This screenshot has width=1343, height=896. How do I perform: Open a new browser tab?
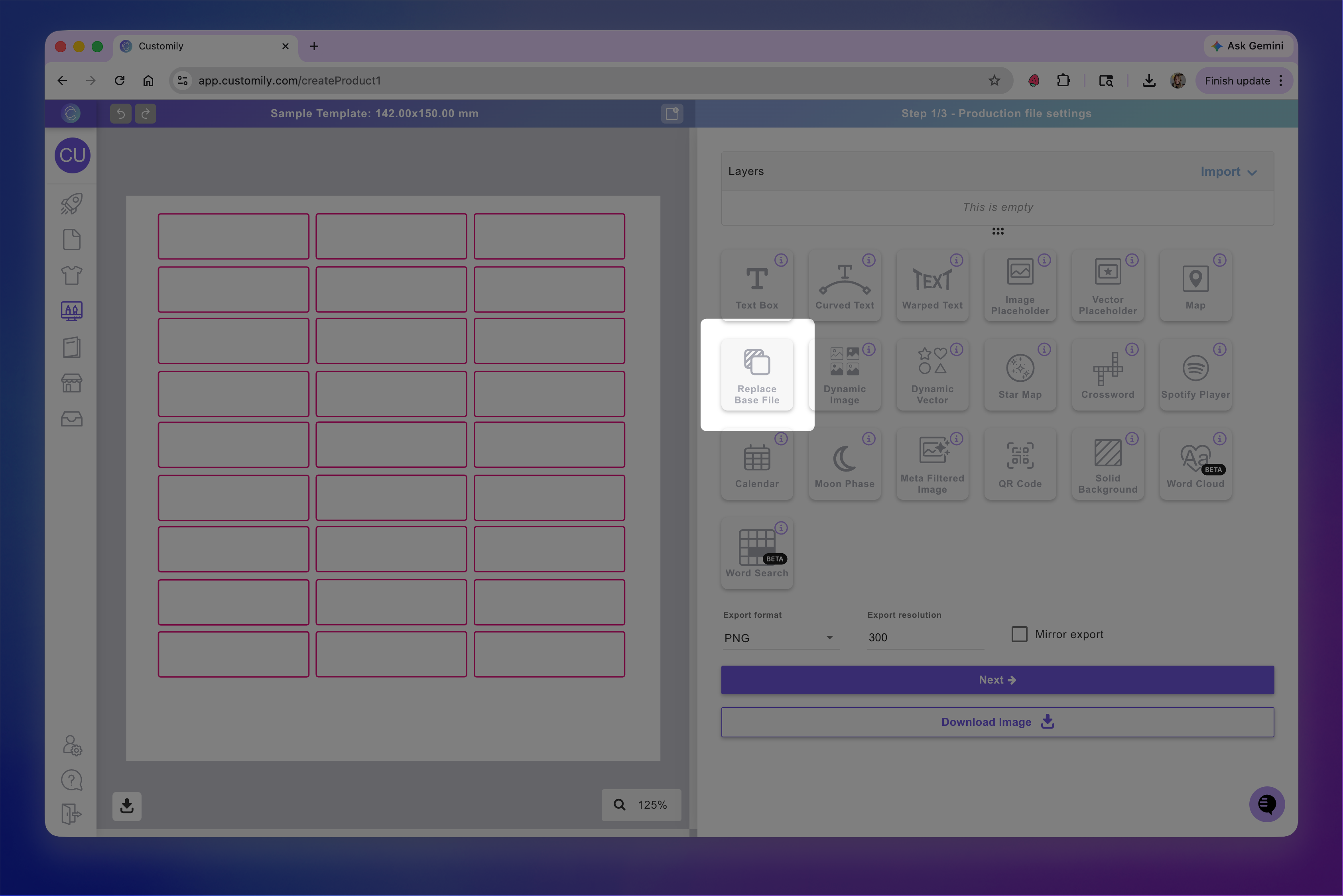(x=314, y=46)
